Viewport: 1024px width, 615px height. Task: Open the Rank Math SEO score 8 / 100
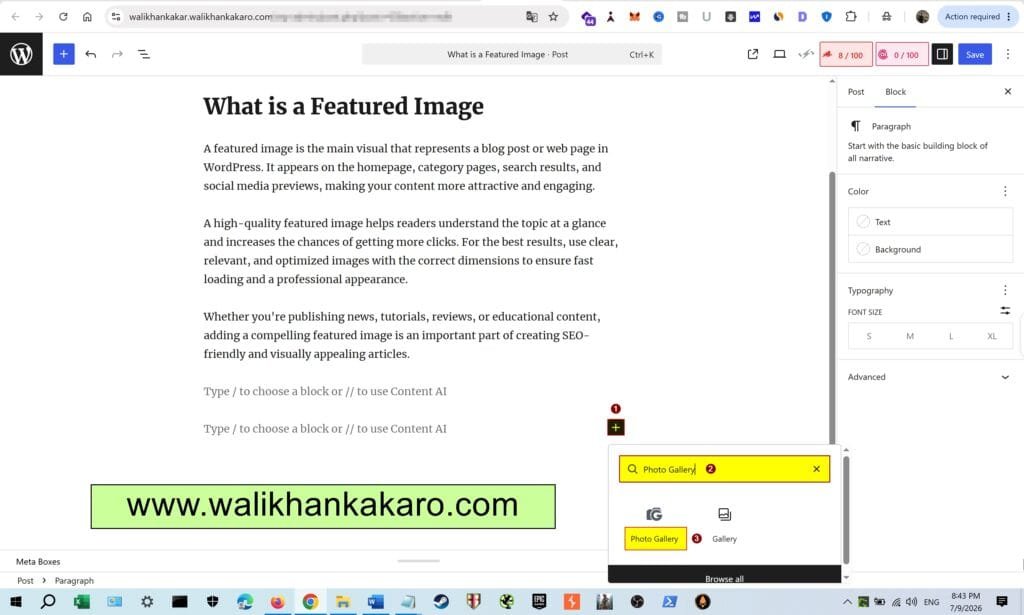(846, 55)
